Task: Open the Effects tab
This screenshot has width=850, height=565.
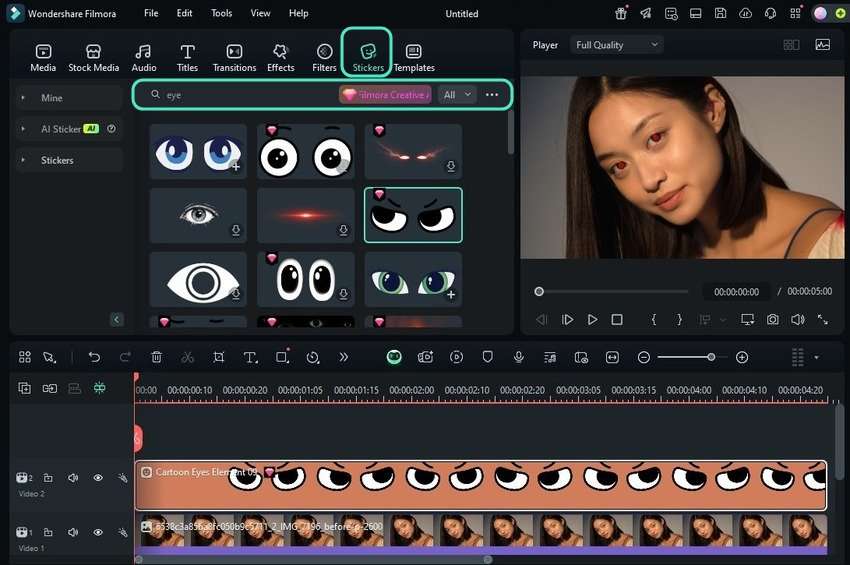Action: click(x=280, y=58)
